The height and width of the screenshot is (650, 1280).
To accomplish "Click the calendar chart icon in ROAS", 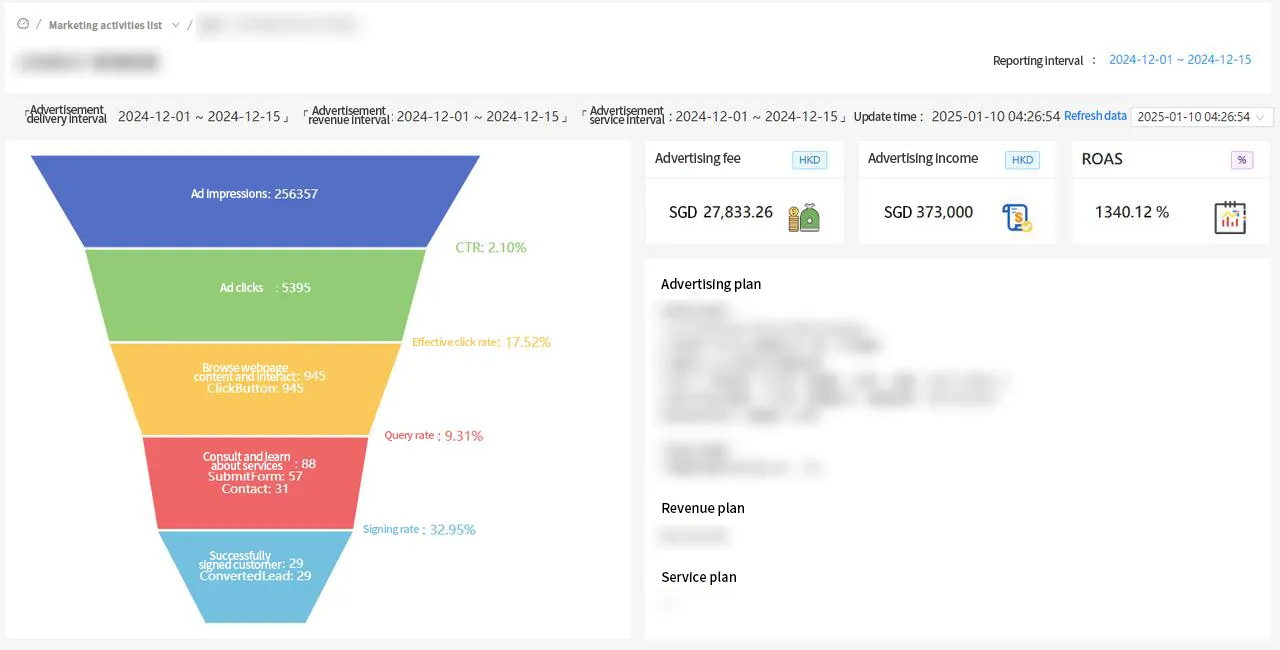I will (x=1230, y=217).
